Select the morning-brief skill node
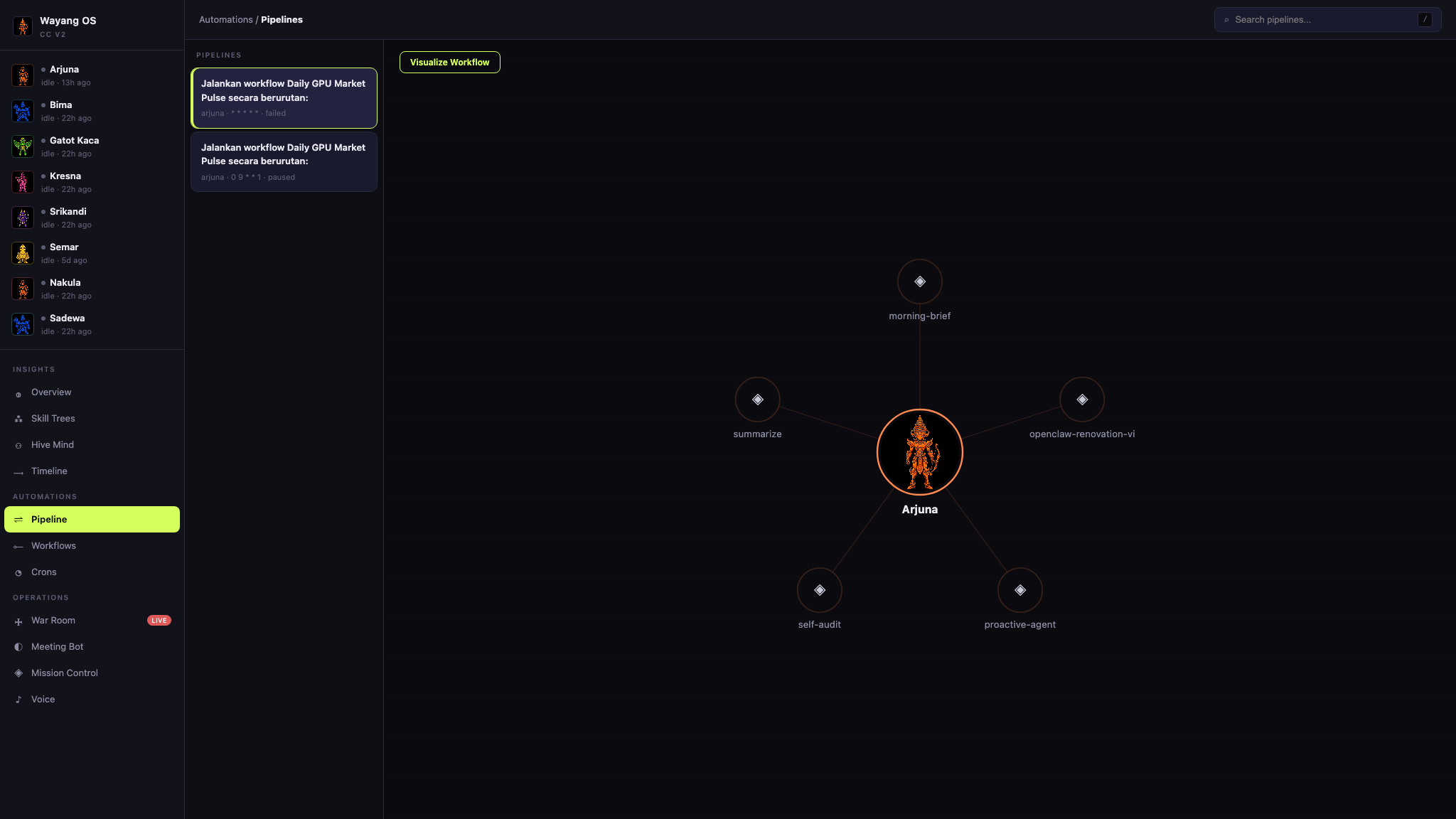This screenshot has width=1456, height=819. (920, 282)
